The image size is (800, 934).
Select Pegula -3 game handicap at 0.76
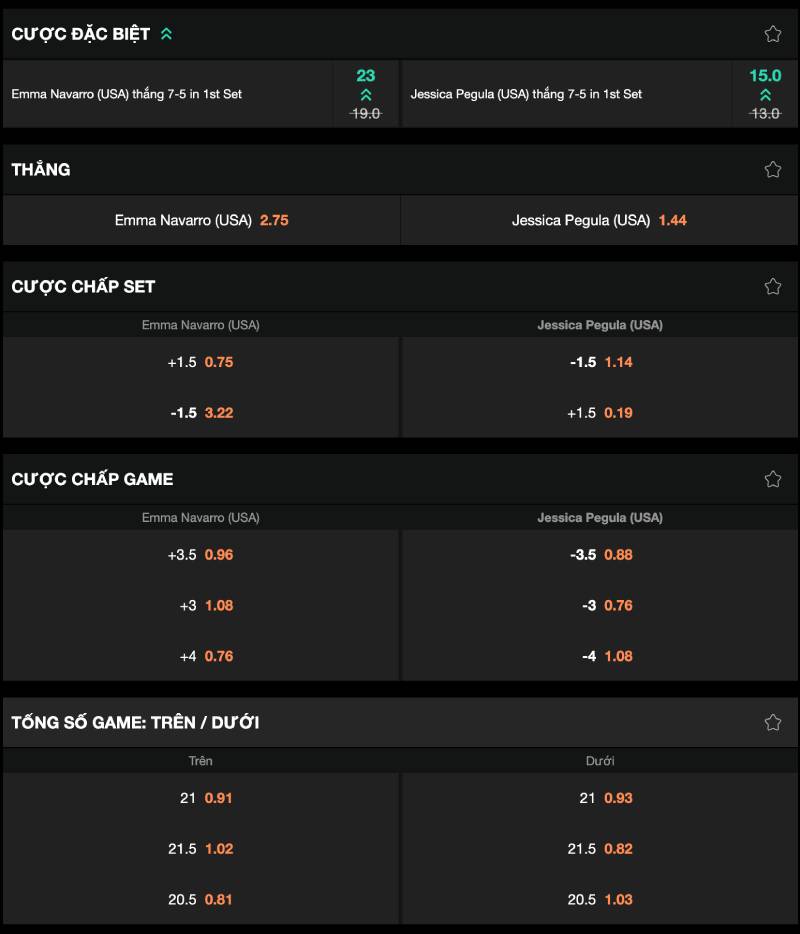click(600, 606)
